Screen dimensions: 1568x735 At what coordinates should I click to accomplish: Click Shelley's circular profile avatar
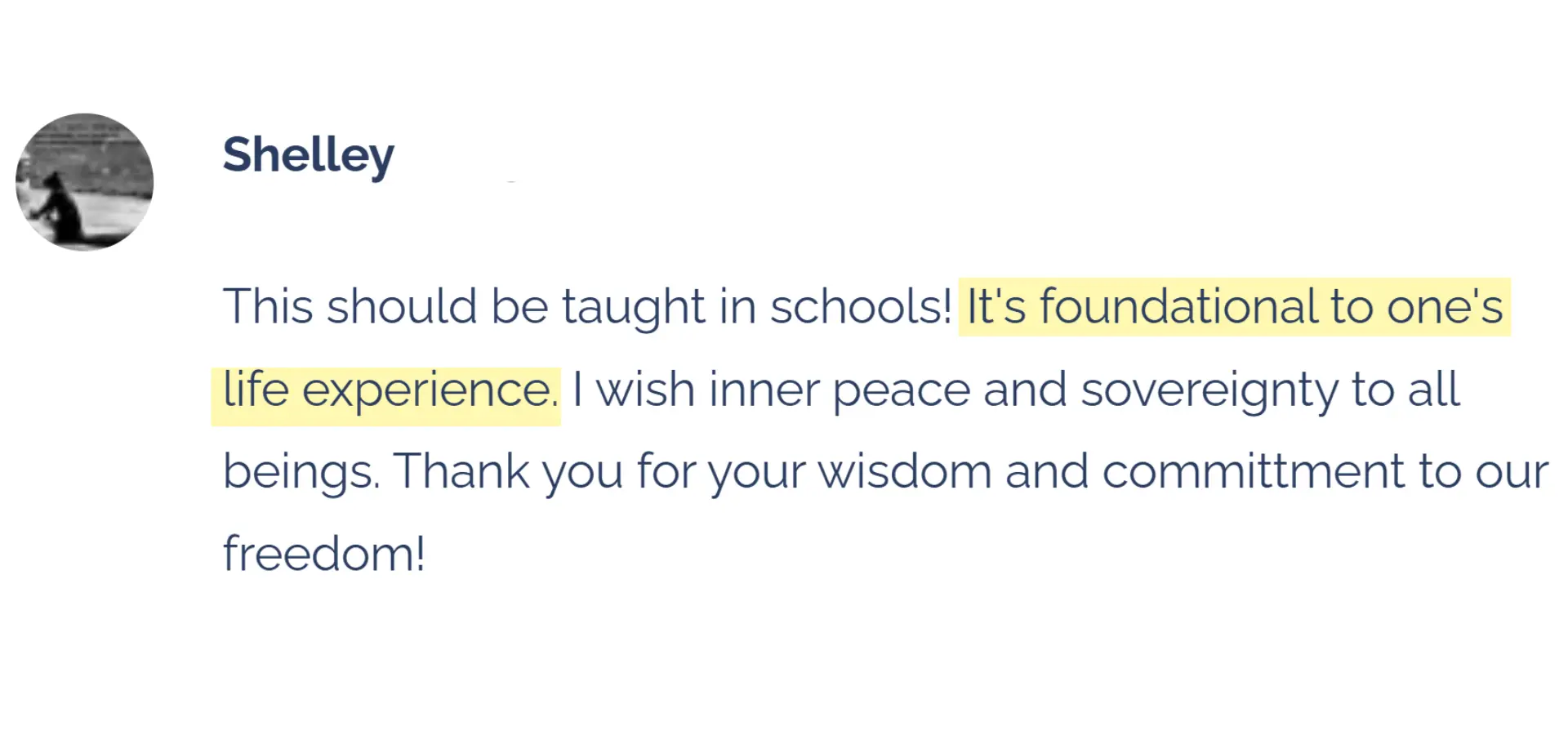click(x=84, y=181)
